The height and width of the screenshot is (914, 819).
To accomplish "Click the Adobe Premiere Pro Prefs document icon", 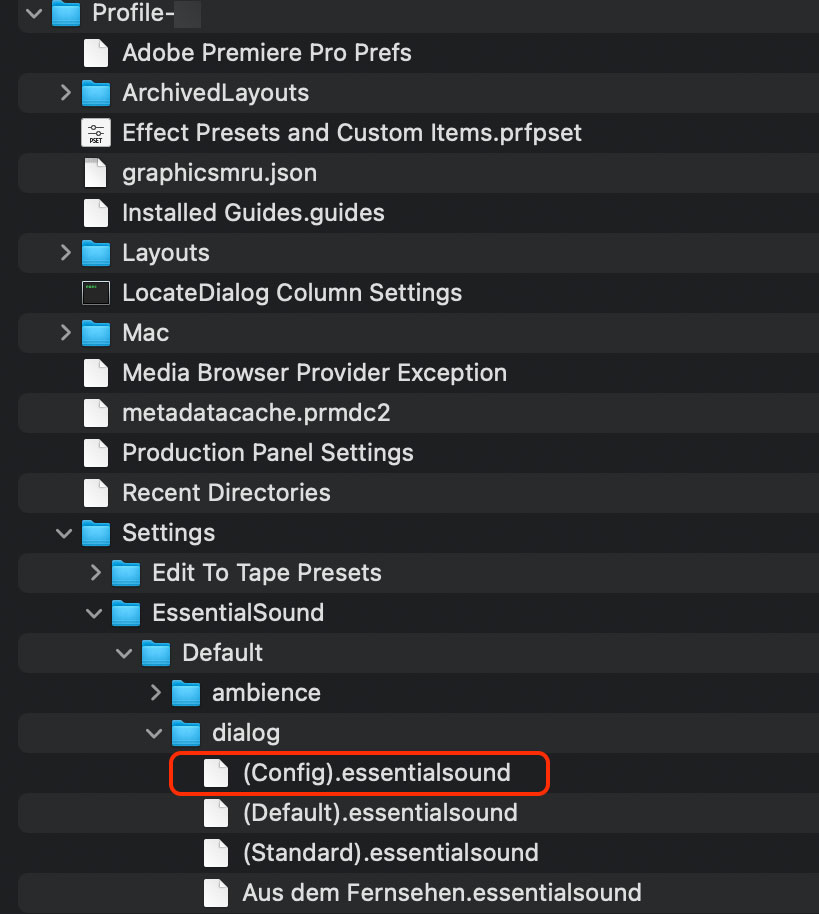I will [x=95, y=52].
